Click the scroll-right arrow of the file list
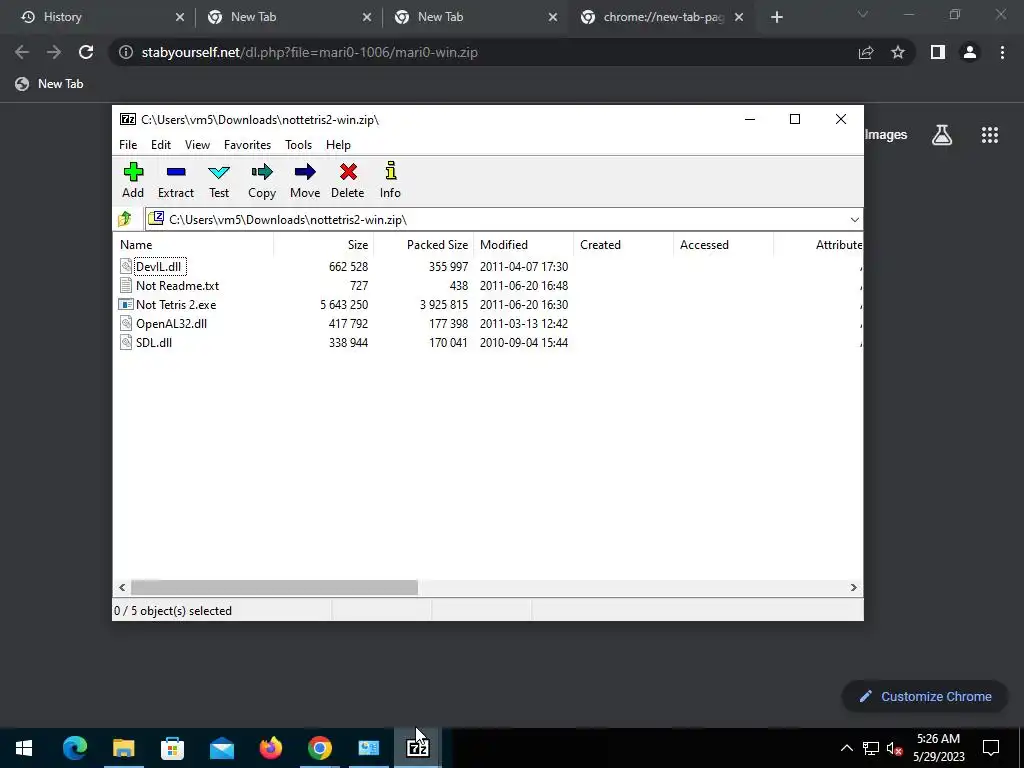The height and width of the screenshot is (768, 1024). [x=853, y=587]
